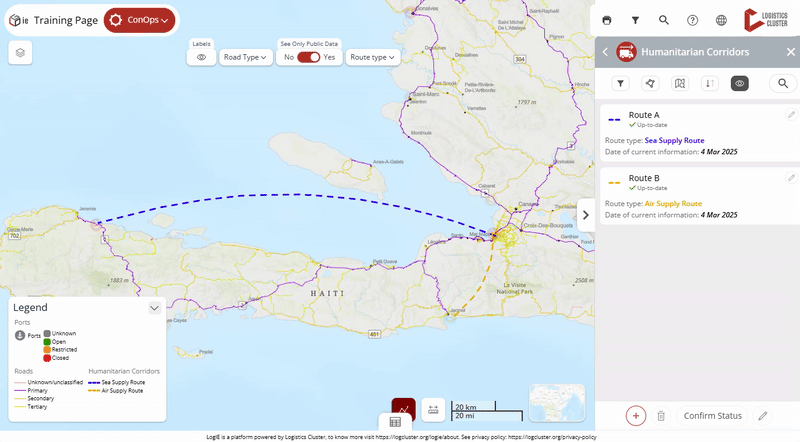Click the bottom pencil edit icon
This screenshot has width=800, height=442.
(x=762, y=416)
